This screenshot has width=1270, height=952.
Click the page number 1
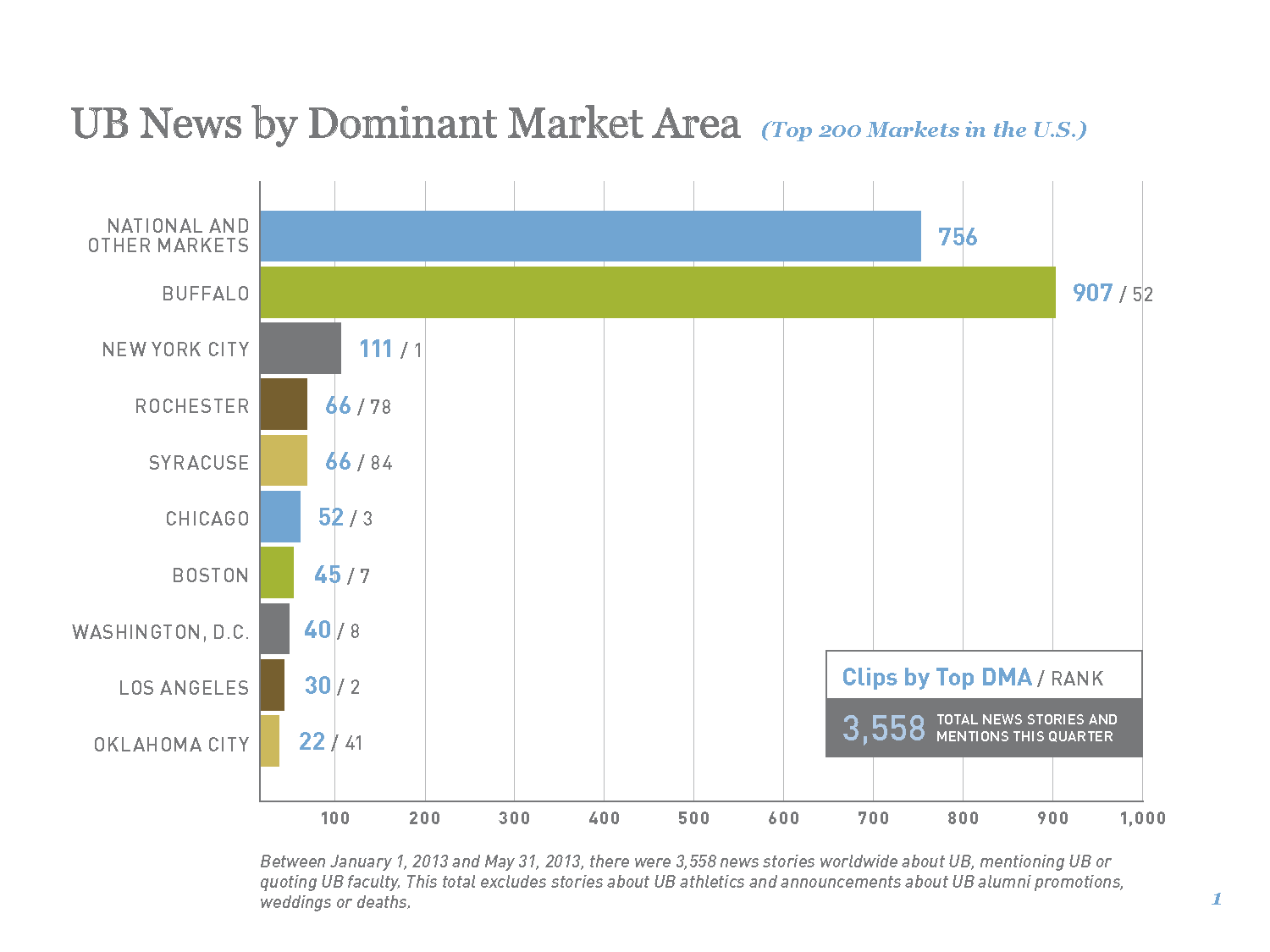click(1217, 900)
